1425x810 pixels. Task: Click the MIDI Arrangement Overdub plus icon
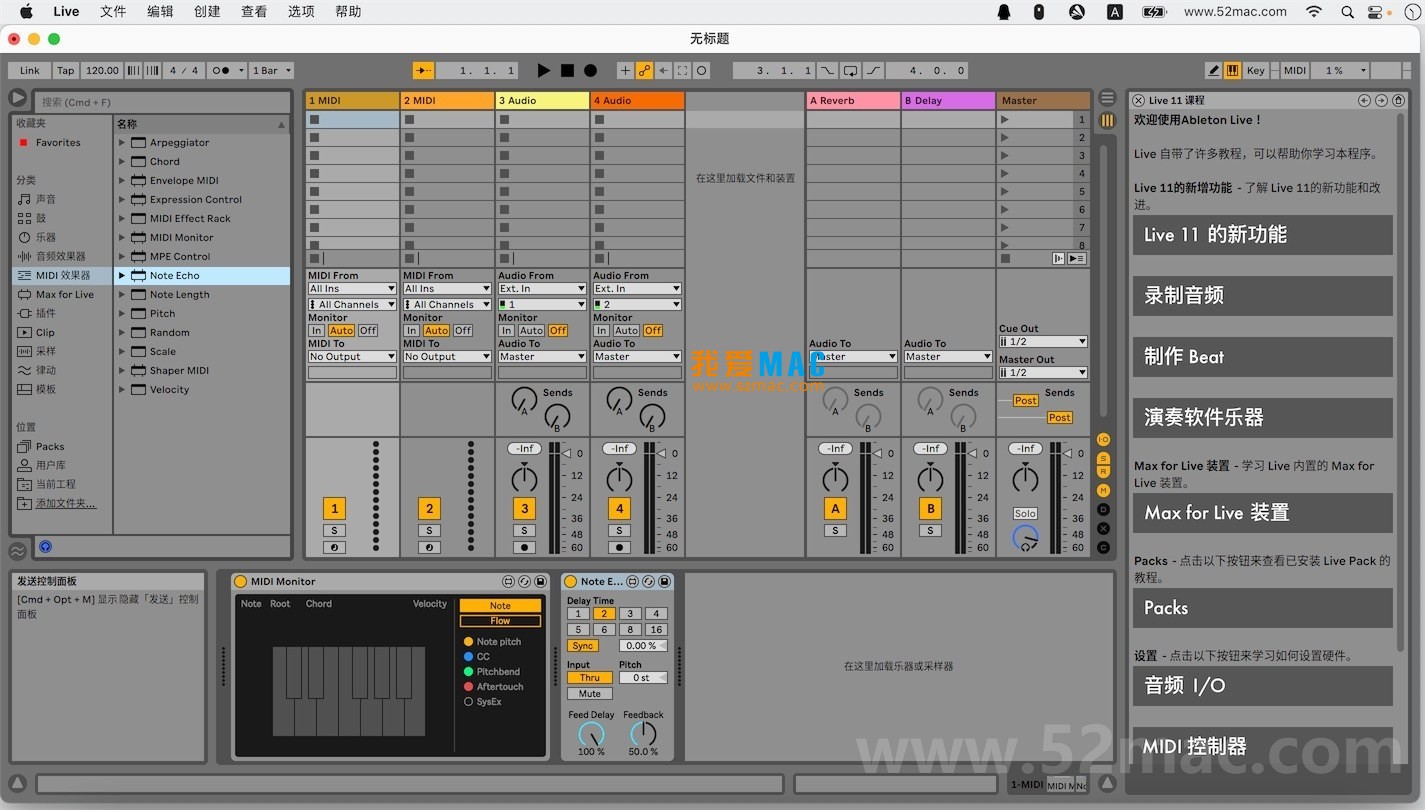(625, 70)
